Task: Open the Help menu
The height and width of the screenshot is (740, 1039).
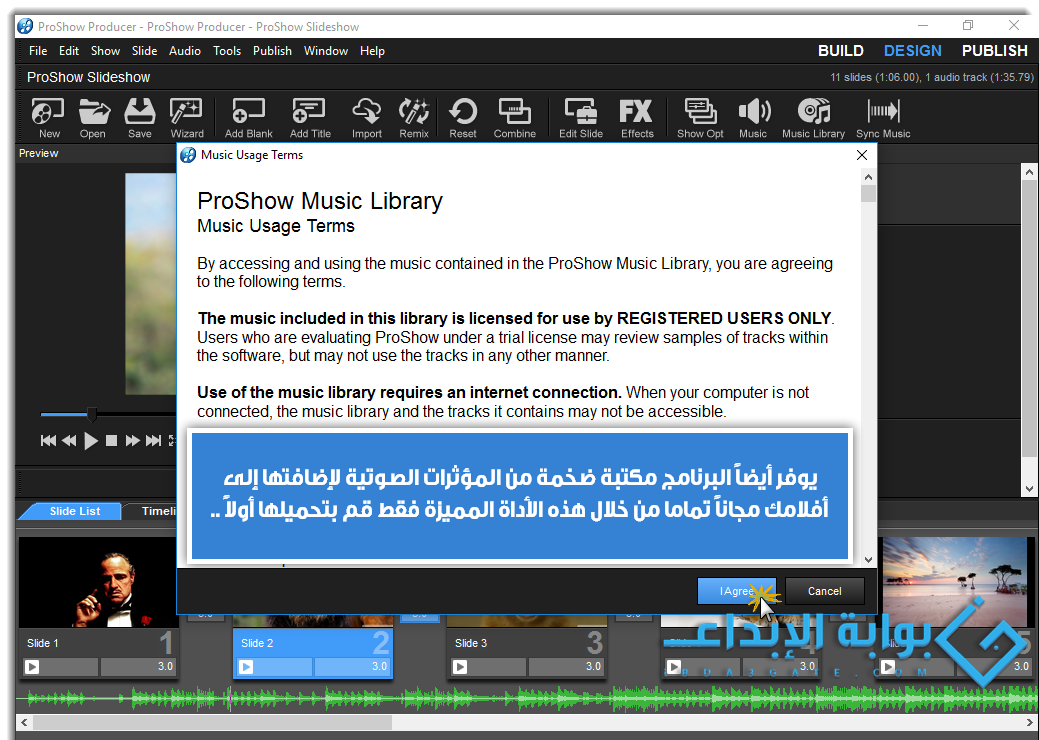Action: (x=372, y=51)
